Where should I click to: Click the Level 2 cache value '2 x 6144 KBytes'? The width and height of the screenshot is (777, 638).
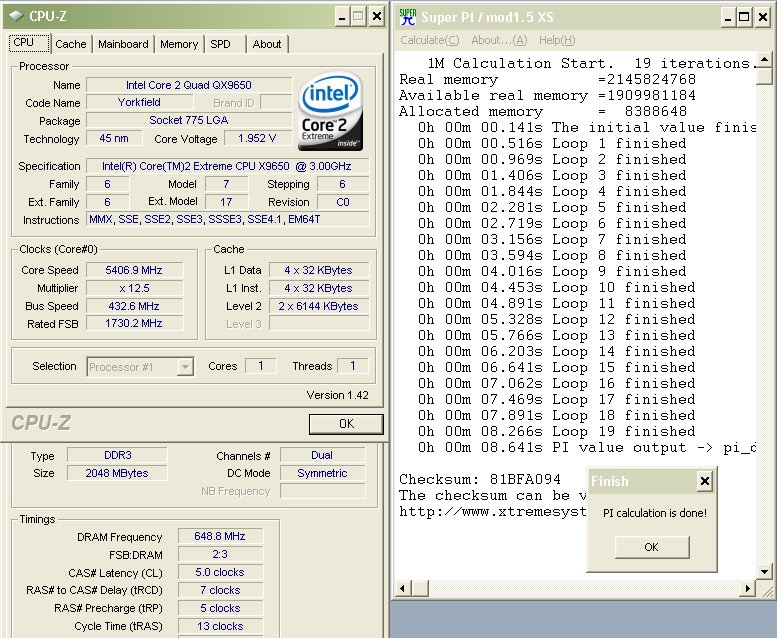[x=319, y=306]
